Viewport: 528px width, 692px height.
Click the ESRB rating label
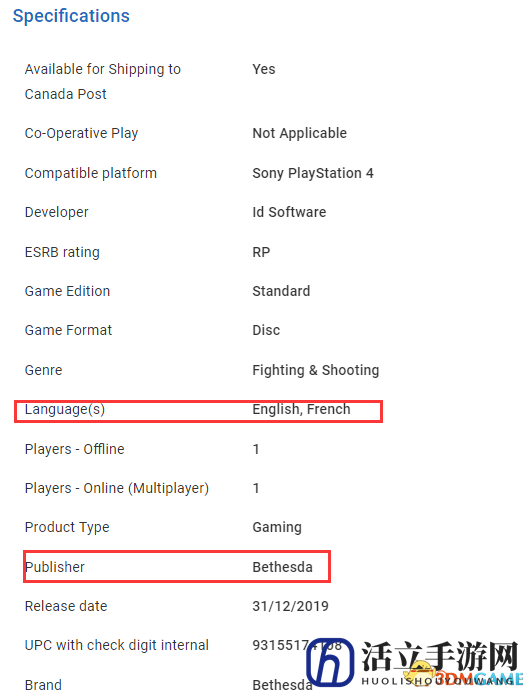62,252
